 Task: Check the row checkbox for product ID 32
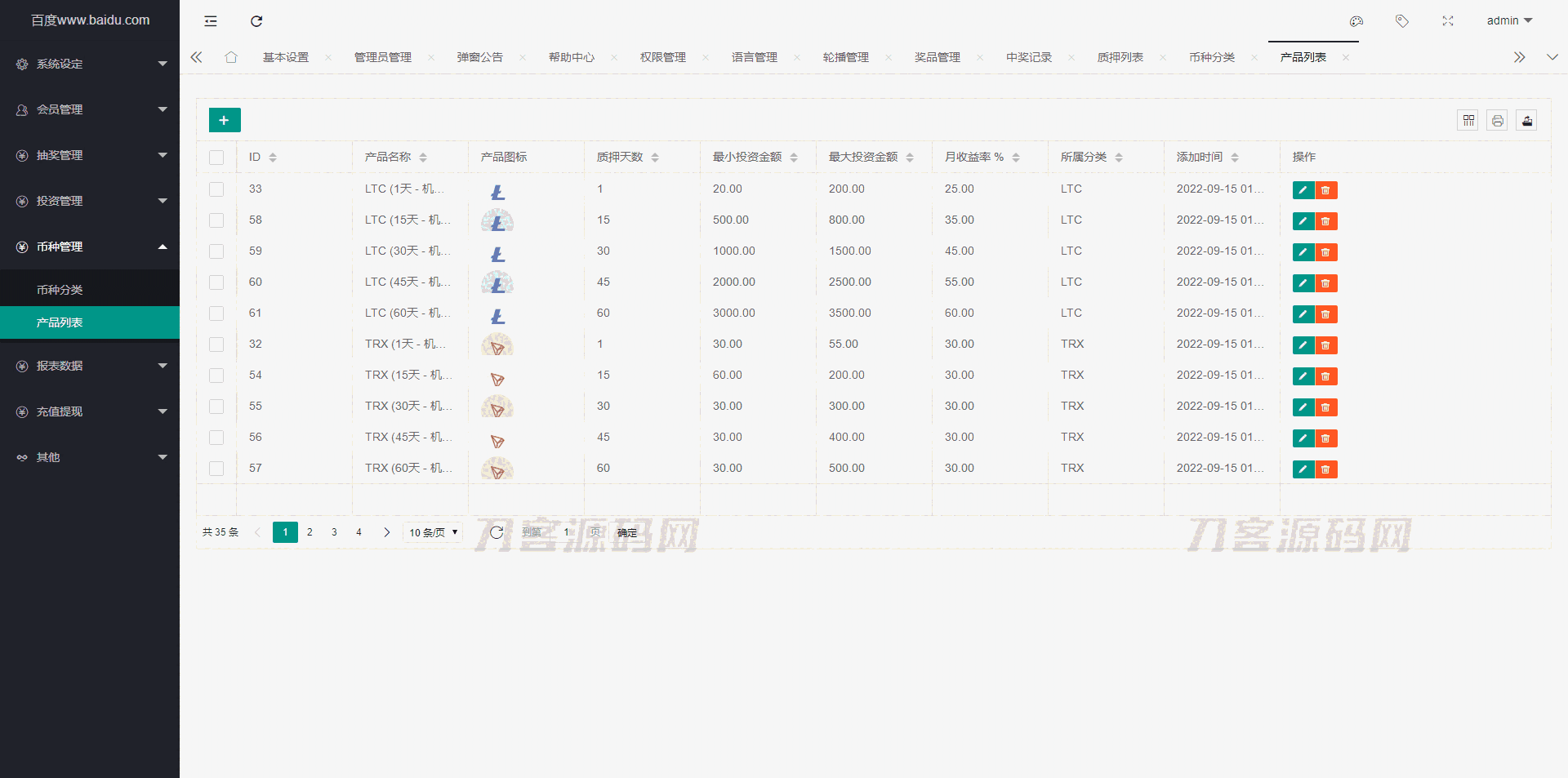(x=216, y=345)
